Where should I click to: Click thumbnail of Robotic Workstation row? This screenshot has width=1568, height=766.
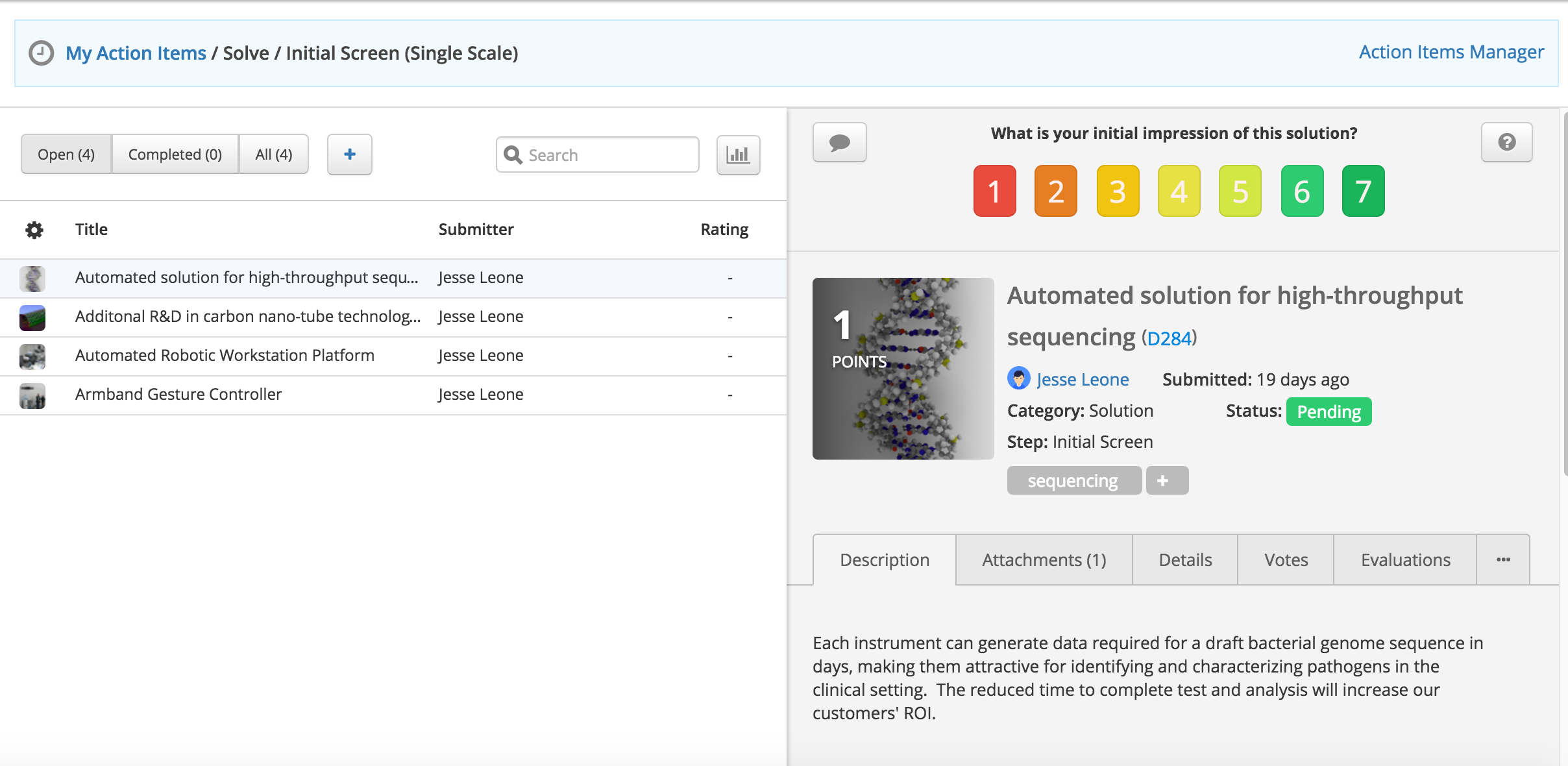tap(32, 356)
